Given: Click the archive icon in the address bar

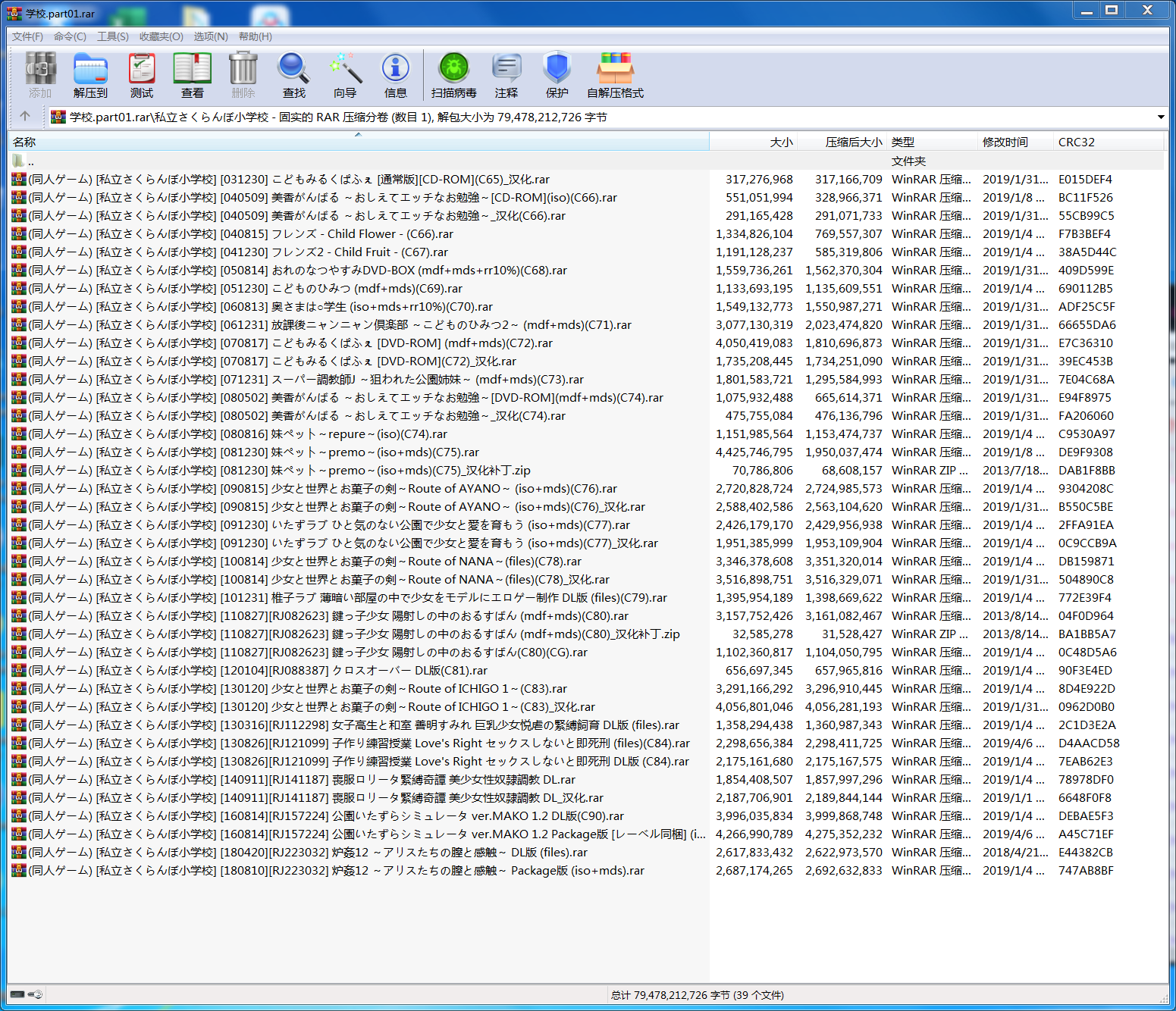Looking at the screenshot, I should point(58,117).
